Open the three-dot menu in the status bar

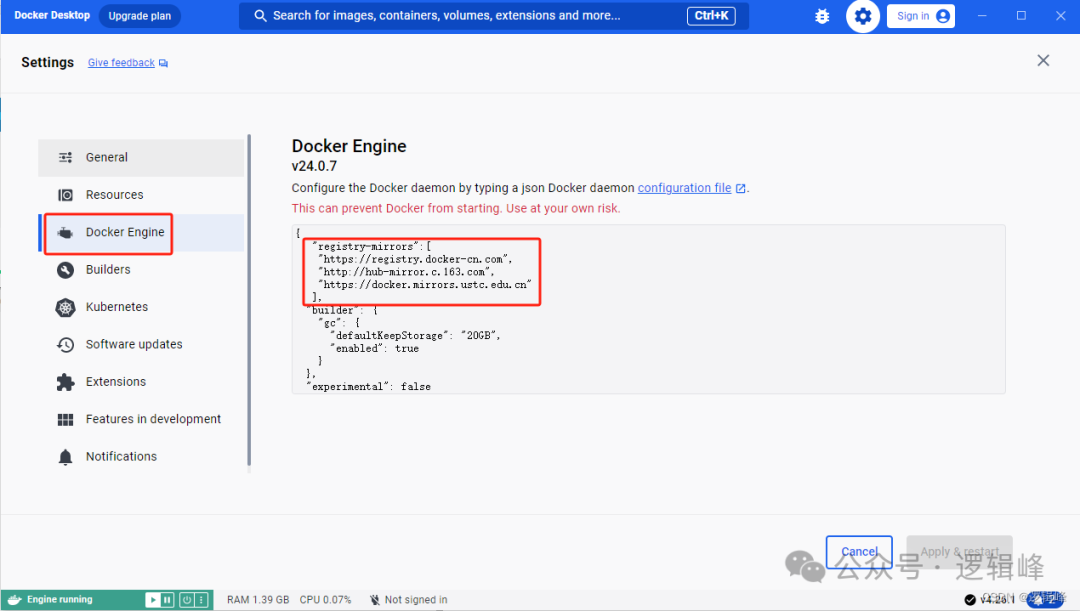tap(200, 599)
